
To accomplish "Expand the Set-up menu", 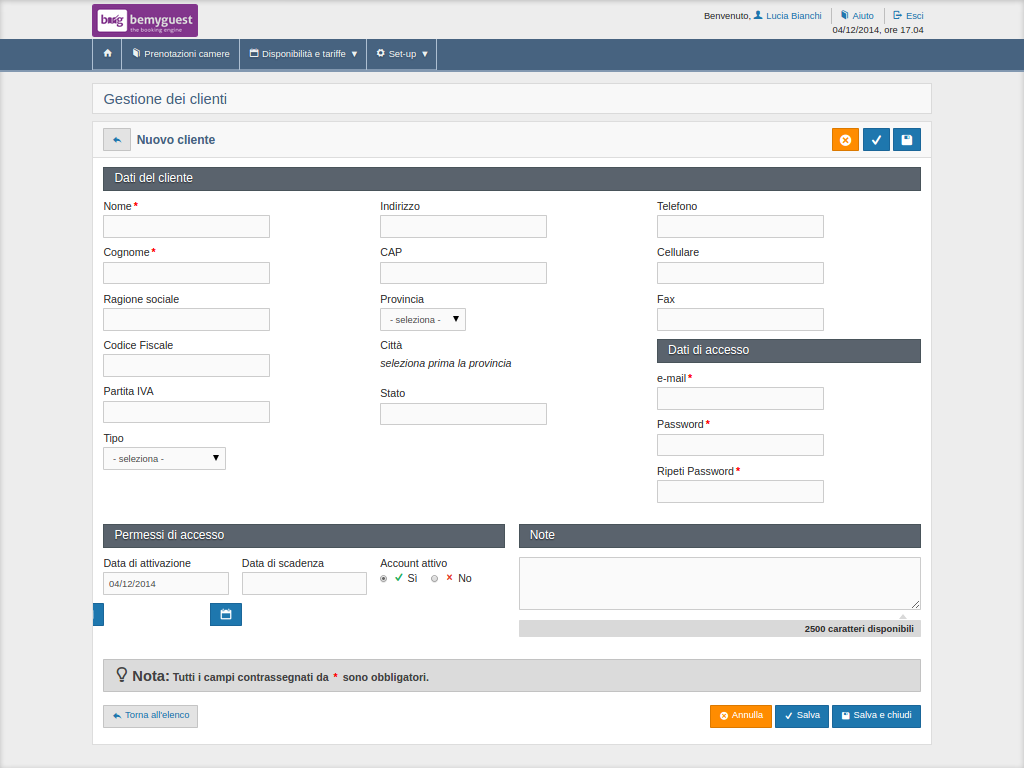I will coord(402,54).
